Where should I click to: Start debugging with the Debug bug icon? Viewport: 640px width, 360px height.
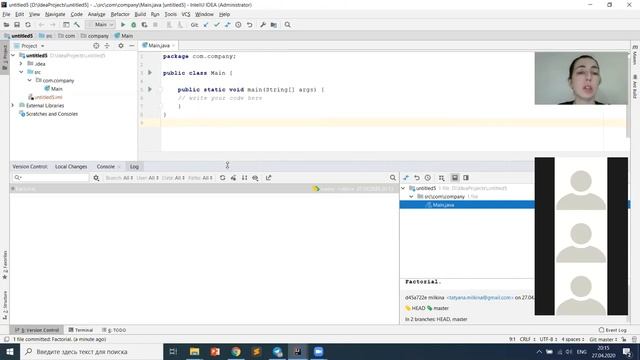133,25
